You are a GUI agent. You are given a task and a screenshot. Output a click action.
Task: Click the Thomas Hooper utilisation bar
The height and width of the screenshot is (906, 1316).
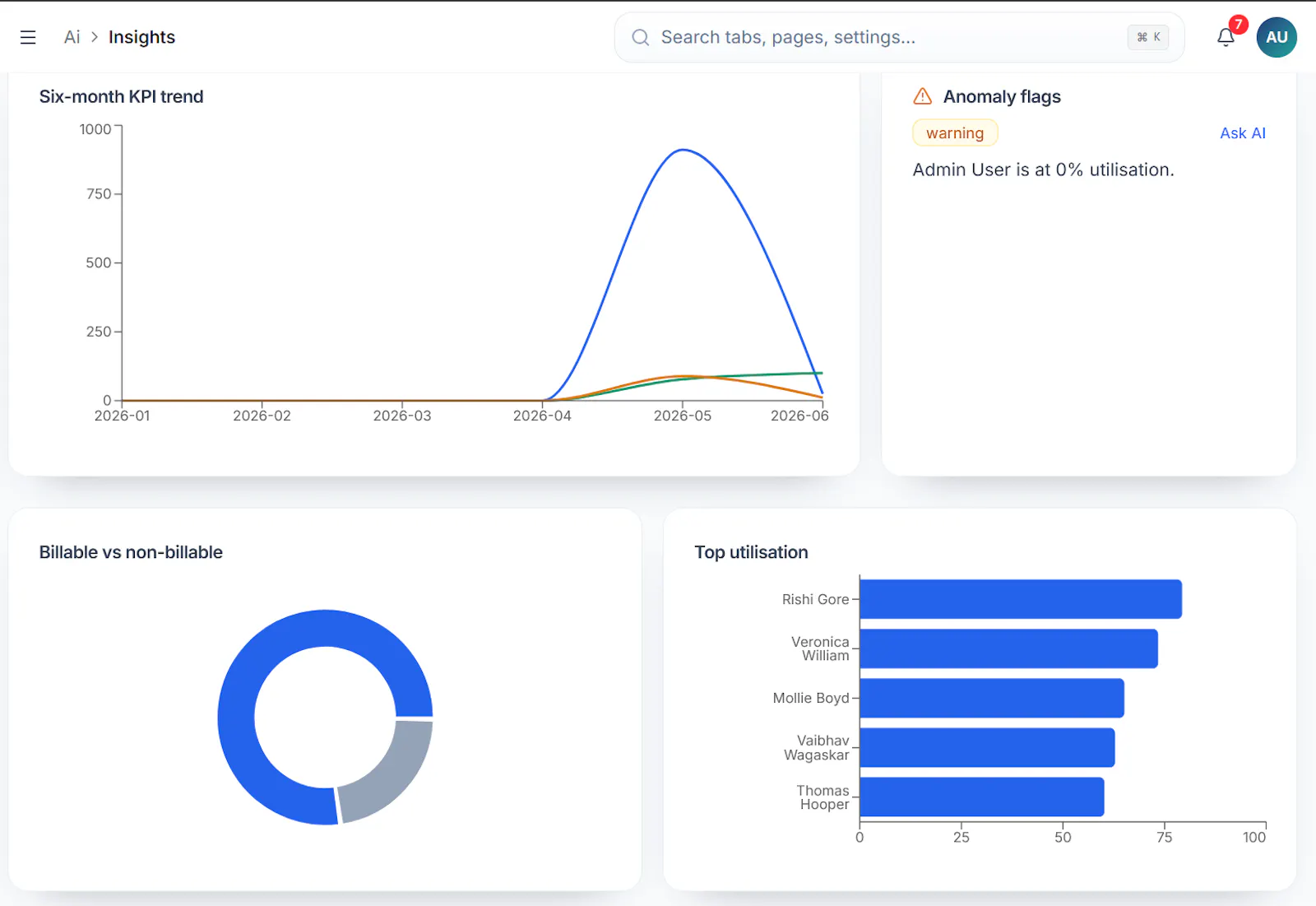[x=982, y=797]
